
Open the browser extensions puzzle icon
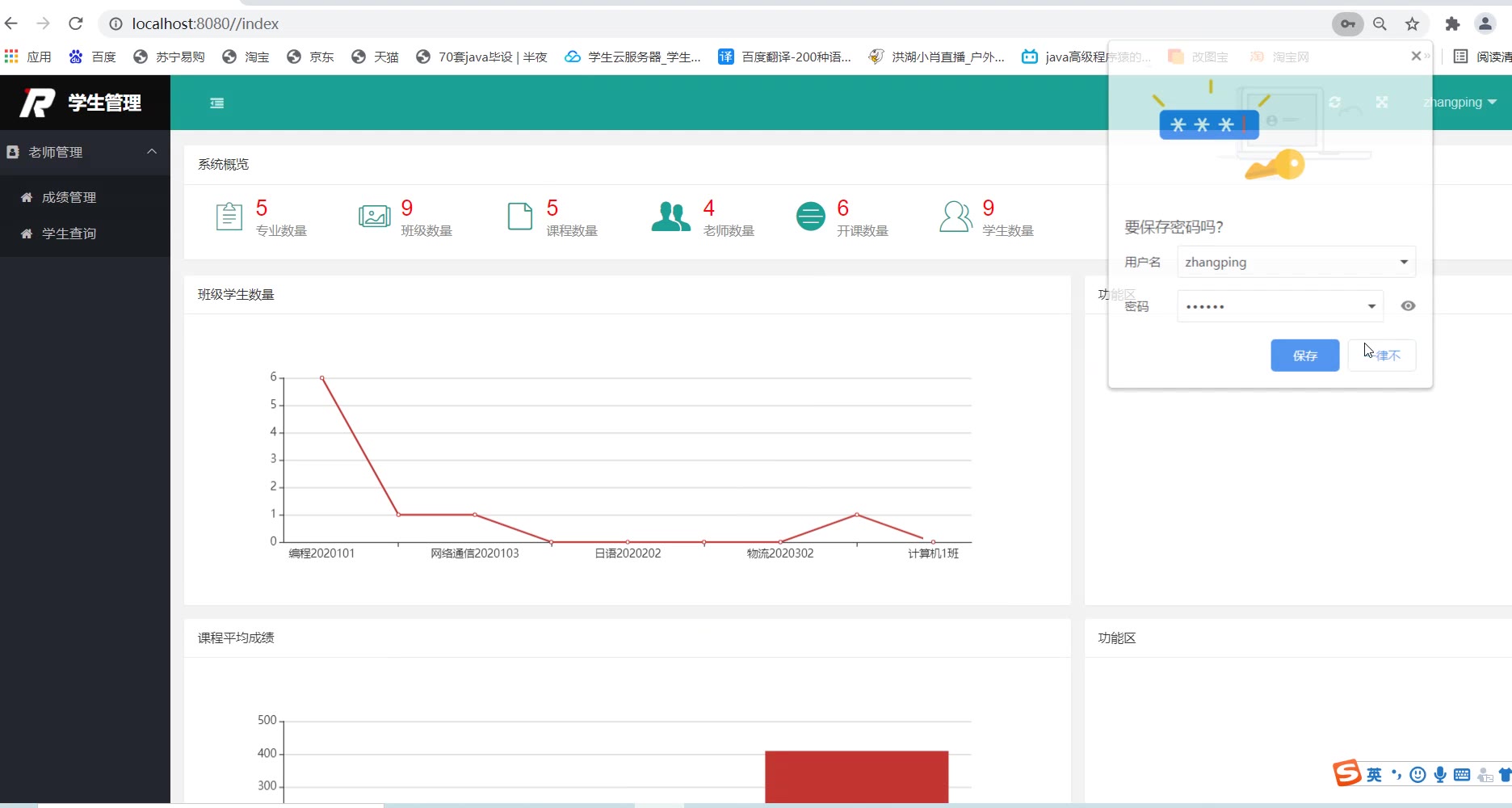pos(1452,24)
